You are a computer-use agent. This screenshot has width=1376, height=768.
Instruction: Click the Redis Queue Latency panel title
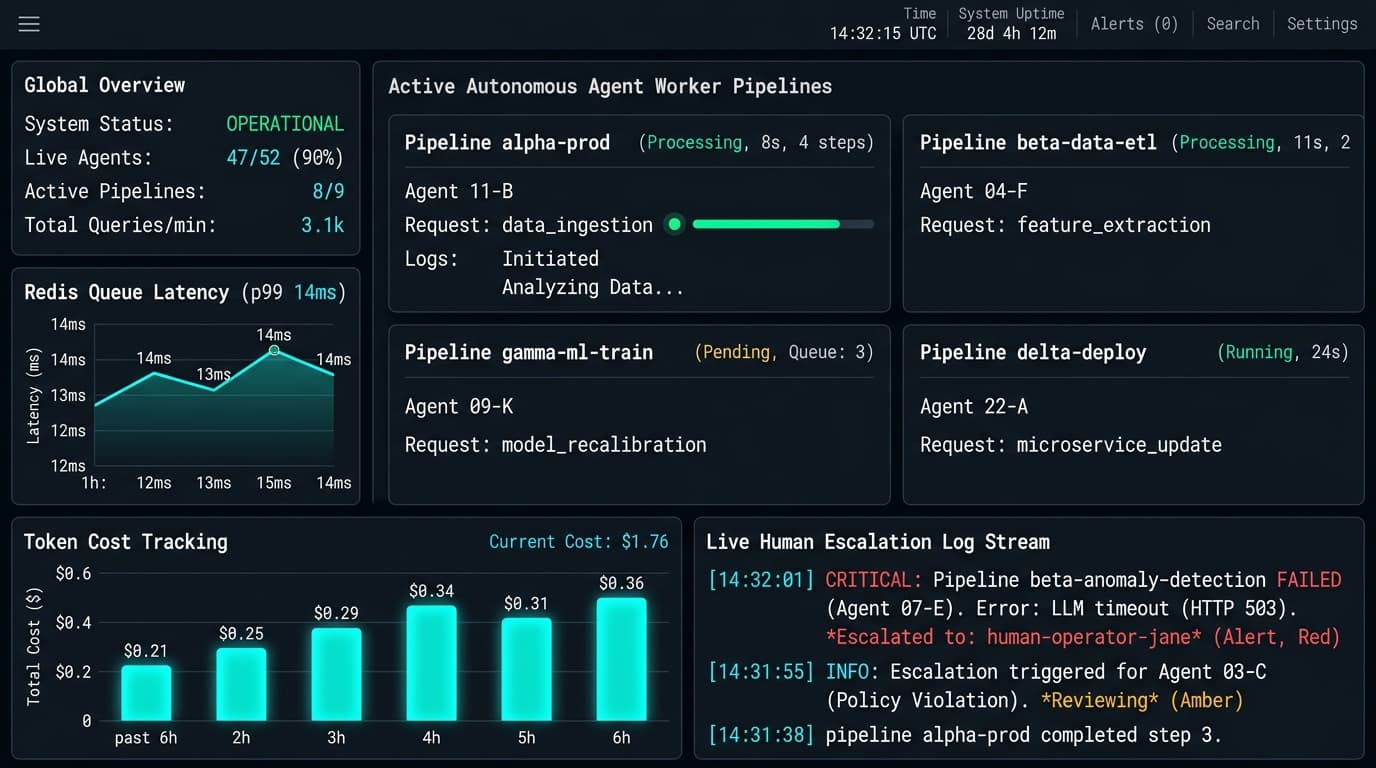coord(185,292)
